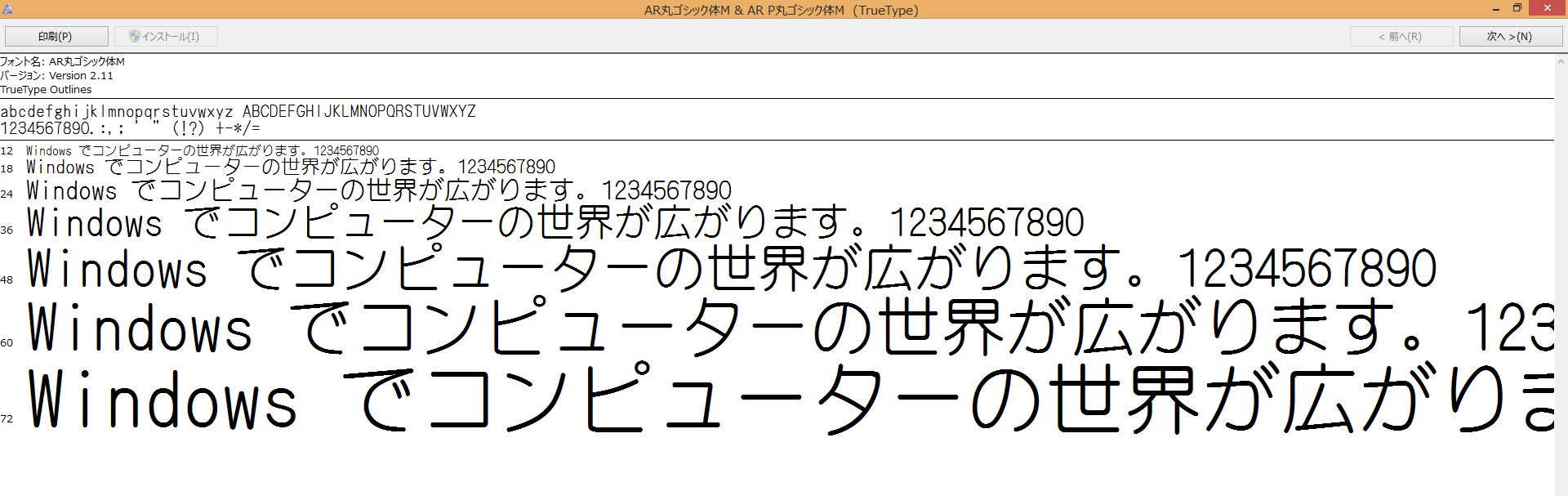Viewport: 1568px width, 496px height.
Task: Click the title text AR丸ゴシック体M & AR P丸ゴシック体M
Action: click(744, 10)
